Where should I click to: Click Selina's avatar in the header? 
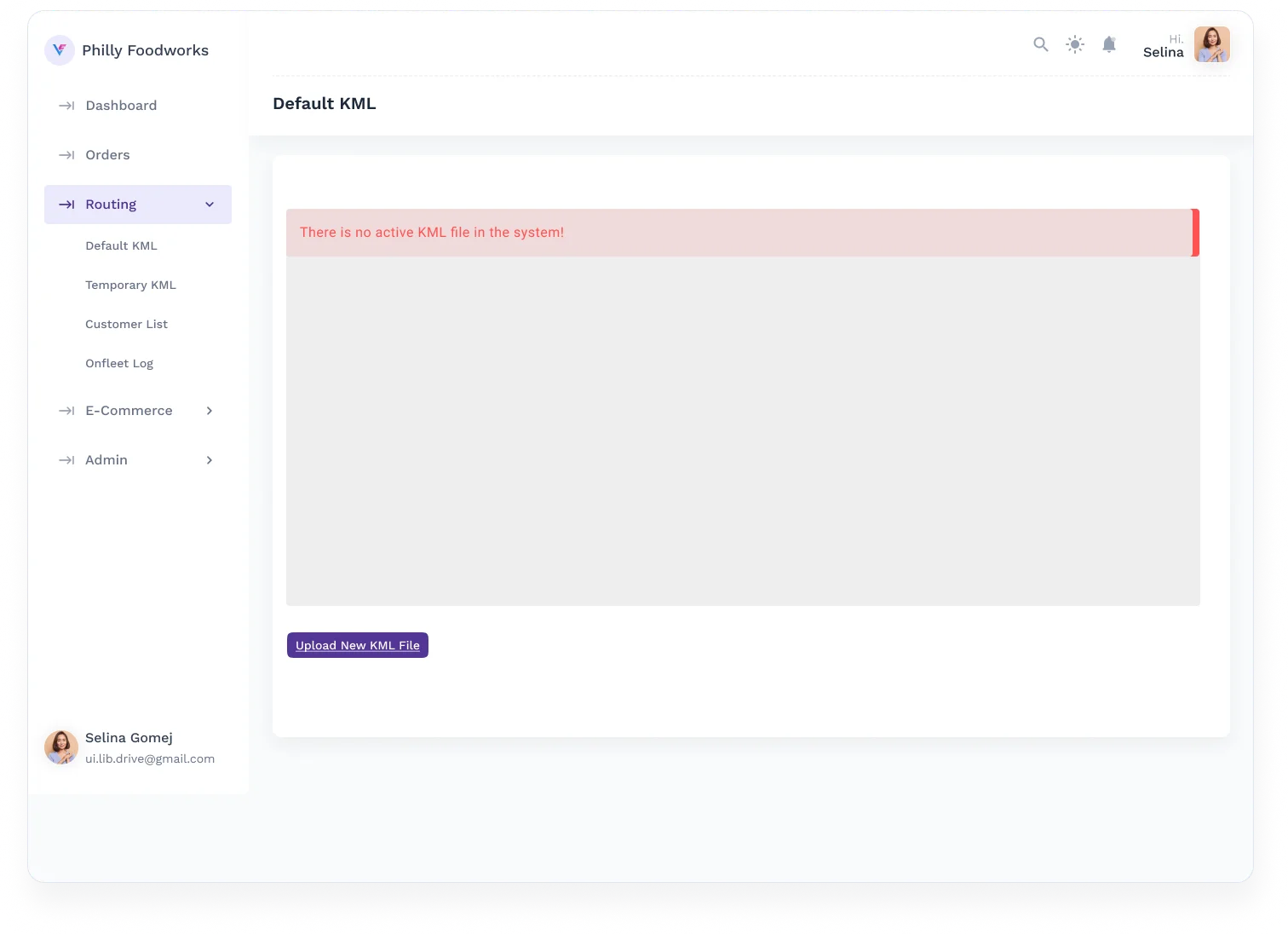click(1211, 44)
